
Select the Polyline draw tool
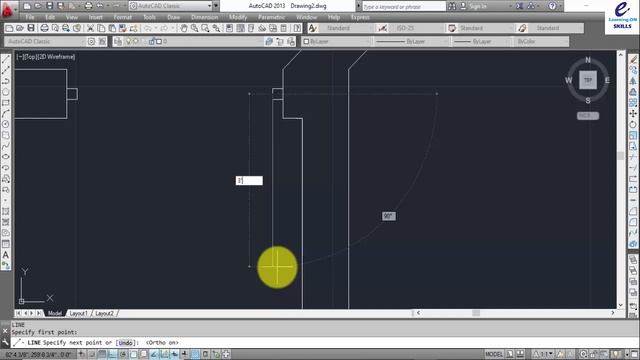point(6,81)
